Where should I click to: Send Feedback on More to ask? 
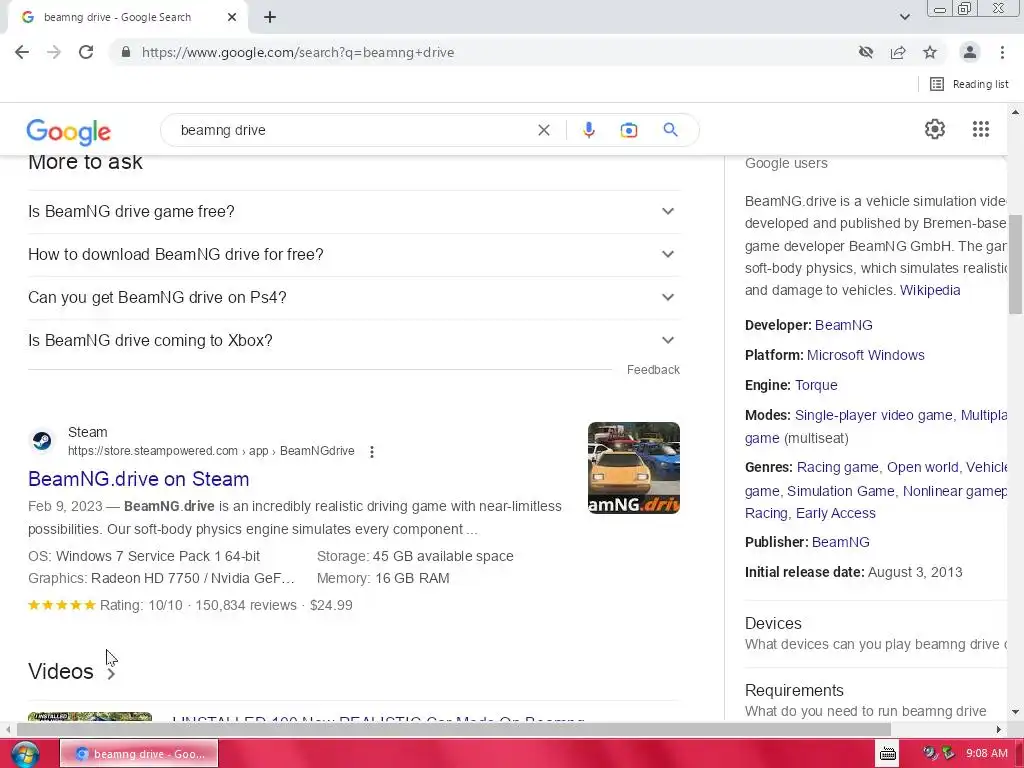pos(653,370)
